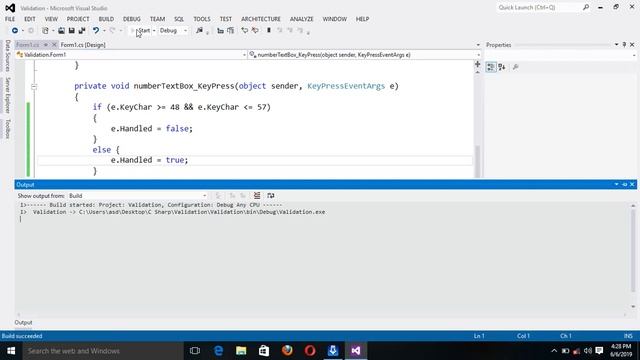Click the Find in Files icon after Debug
640x360 pixels.
(200, 31)
